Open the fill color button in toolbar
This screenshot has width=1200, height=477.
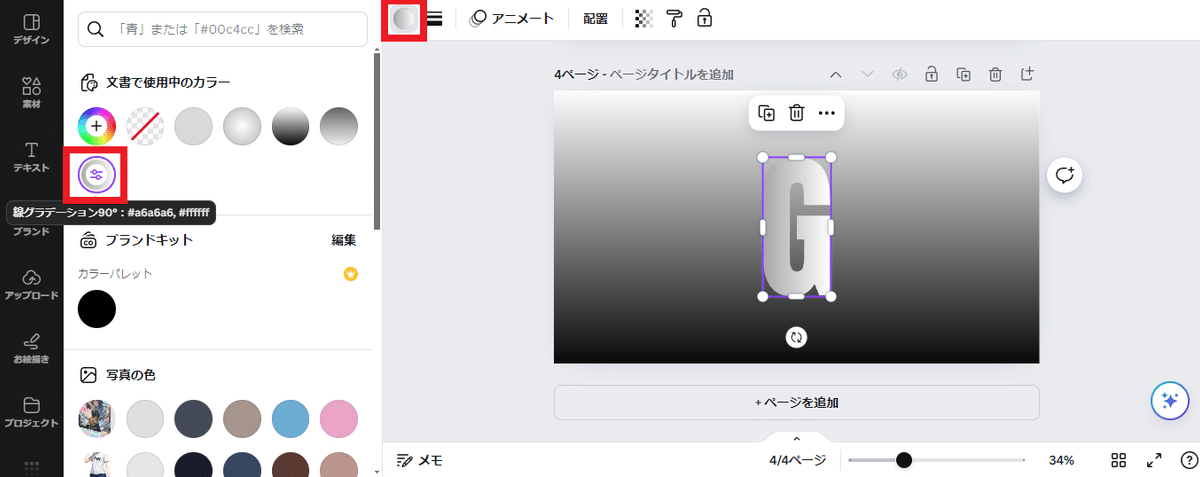coord(405,18)
